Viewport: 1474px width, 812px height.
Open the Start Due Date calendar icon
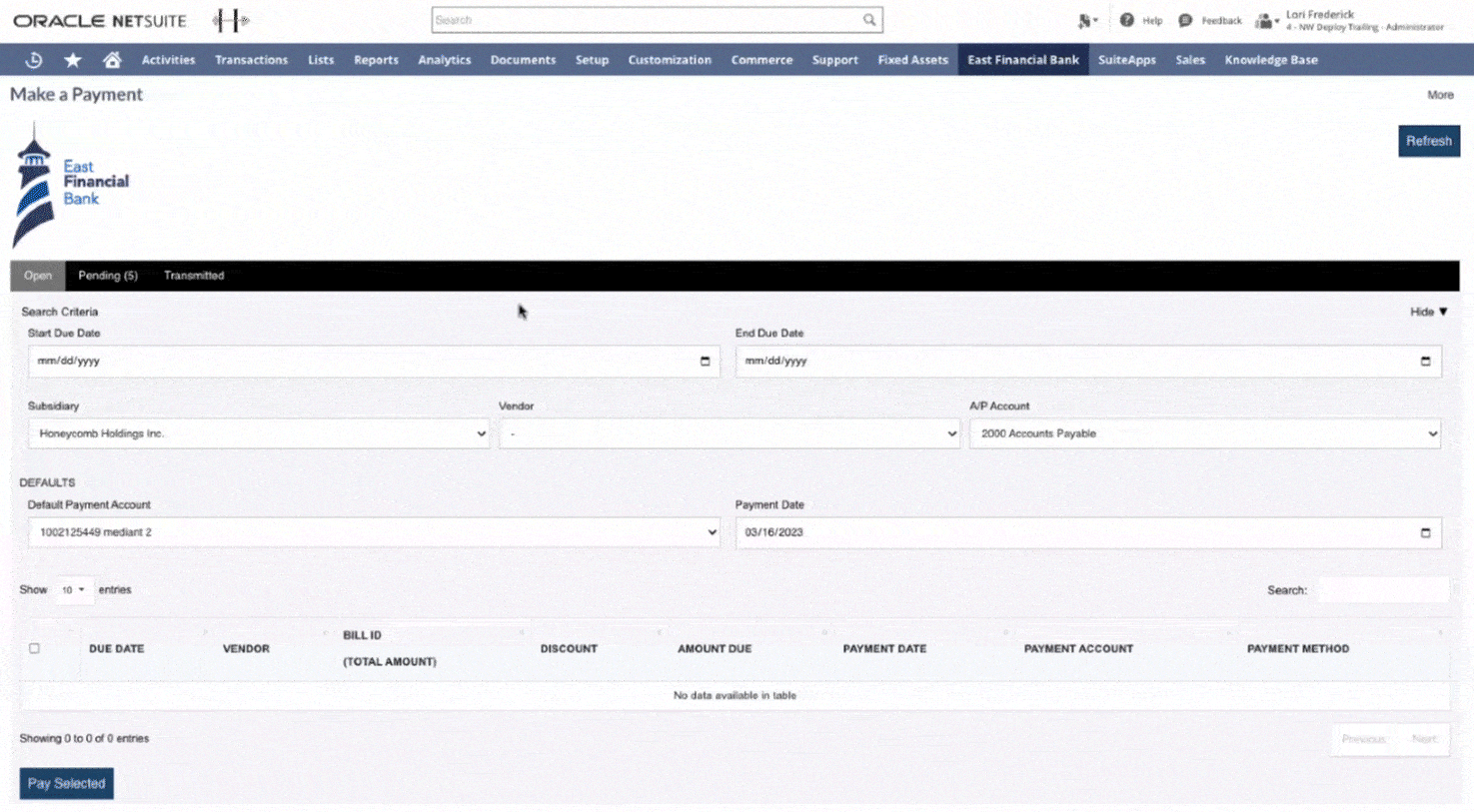pos(705,362)
